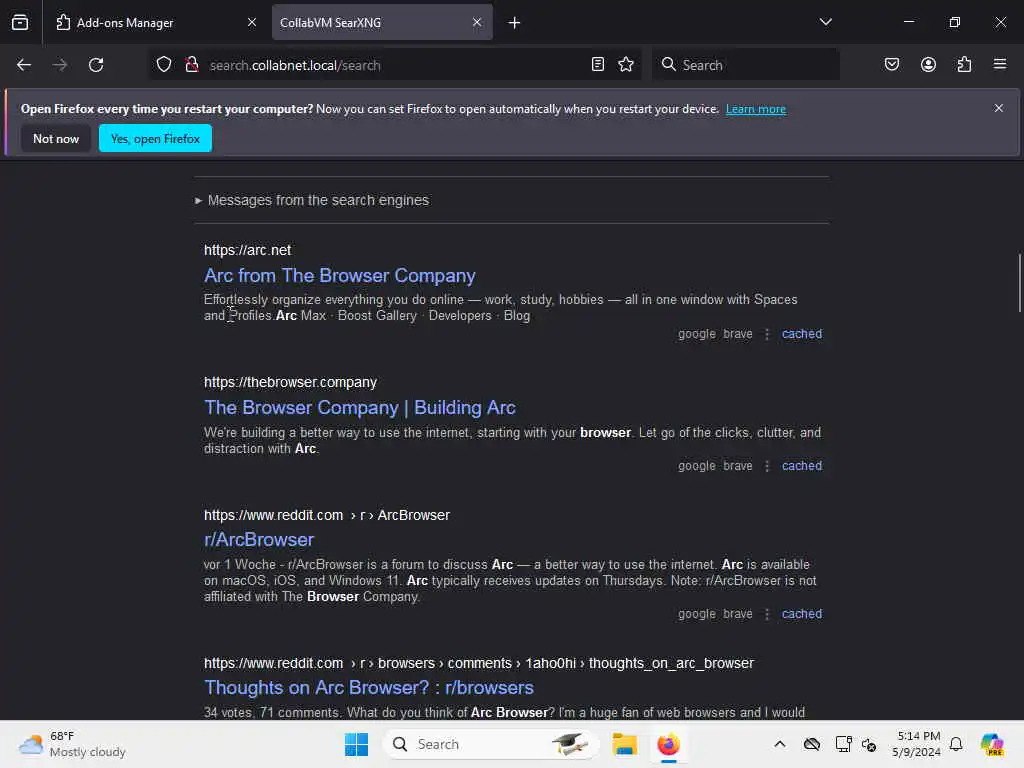Toggle reader view in address bar
This screenshot has height=768, width=1024.
pyautogui.click(x=598, y=65)
